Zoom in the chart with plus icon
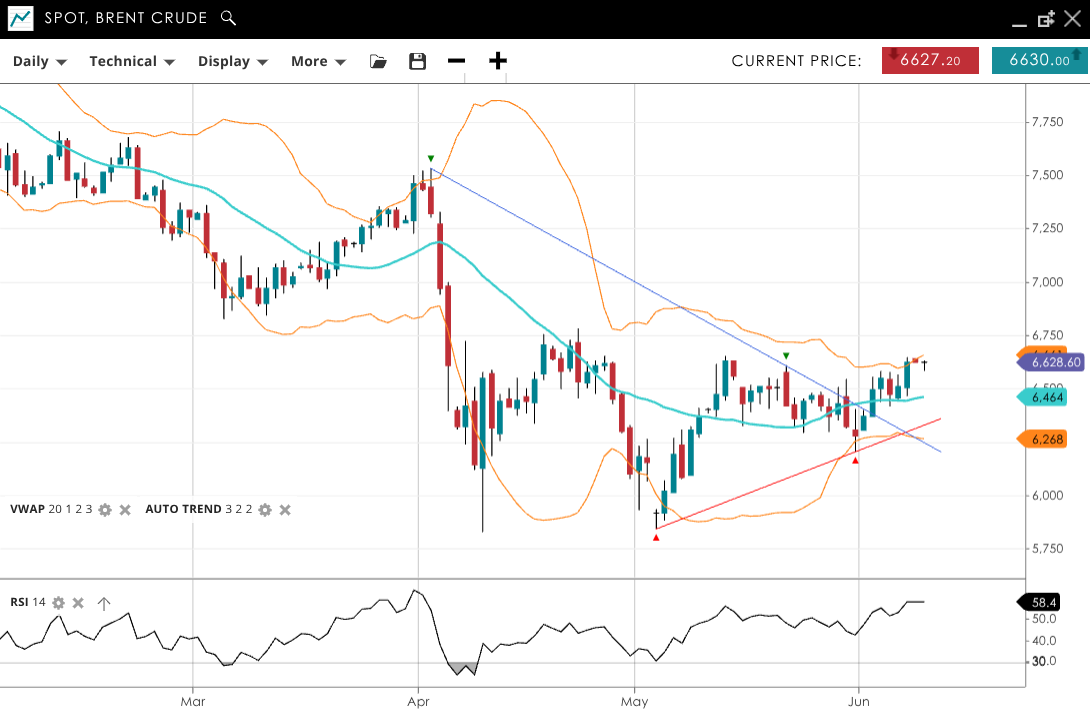The width and height of the screenshot is (1090, 715). tap(498, 61)
